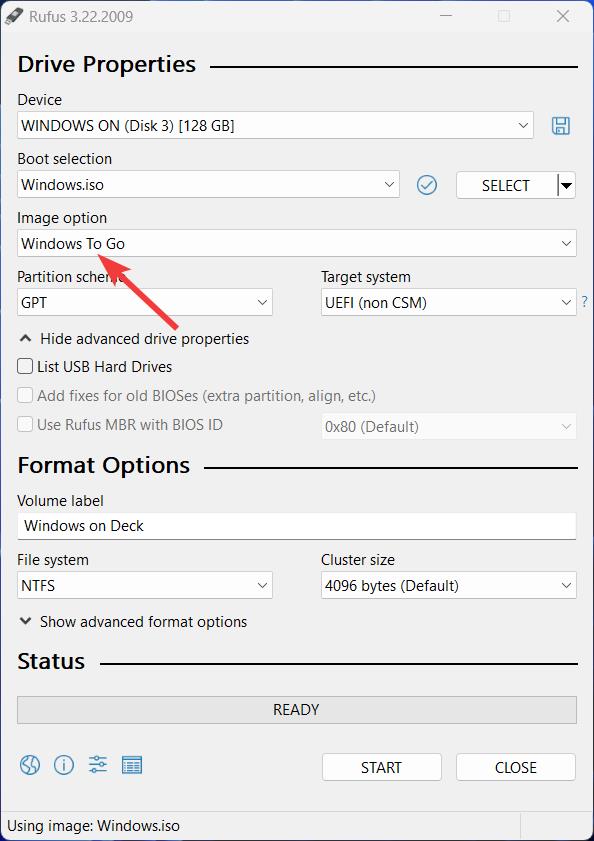Open language selection globe icon

(x=30, y=764)
